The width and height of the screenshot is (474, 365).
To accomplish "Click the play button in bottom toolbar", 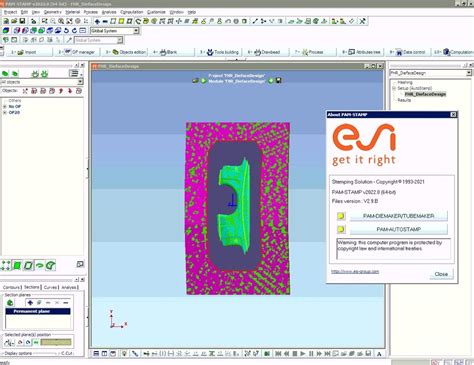I will 303,354.
